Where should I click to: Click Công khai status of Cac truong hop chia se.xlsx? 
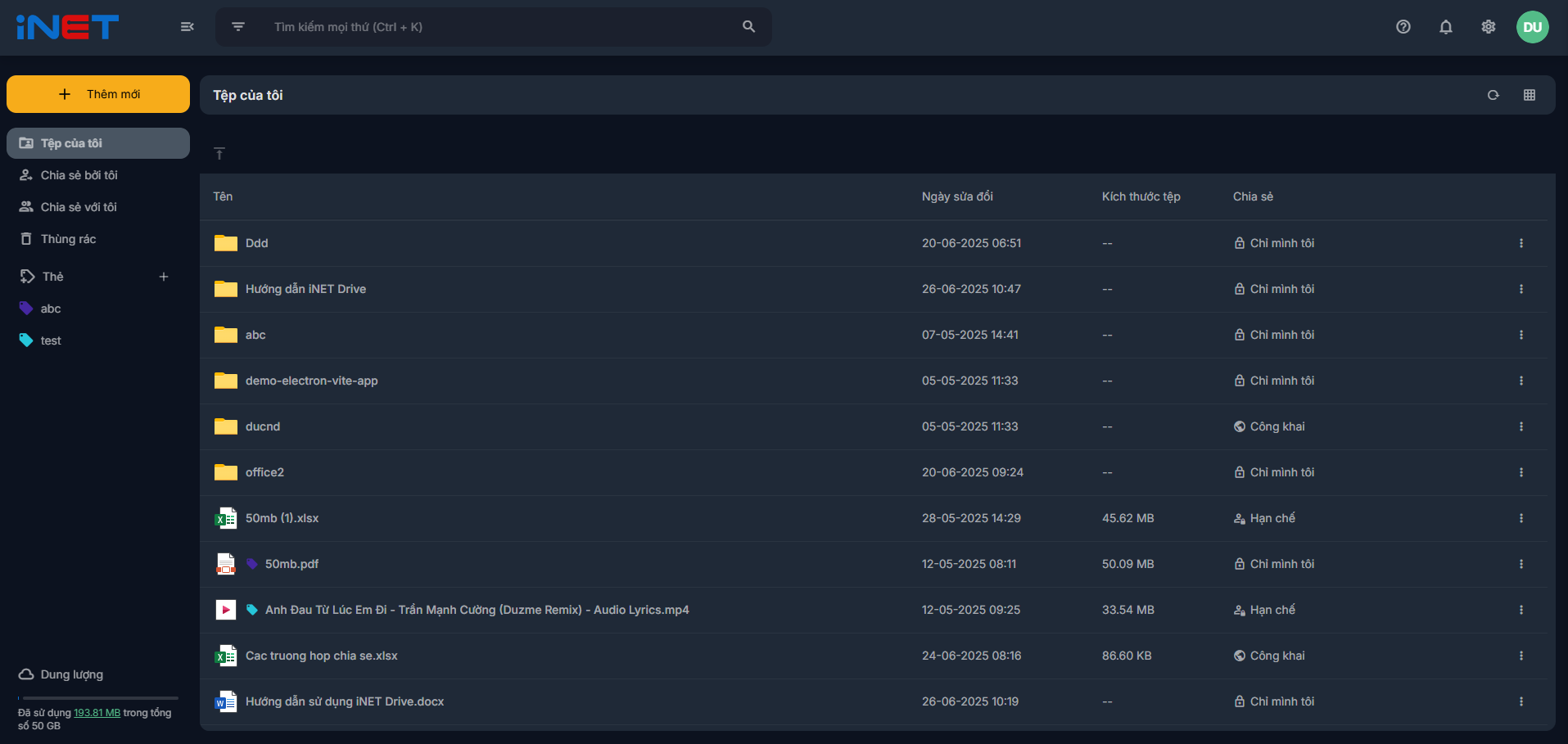(x=1269, y=656)
